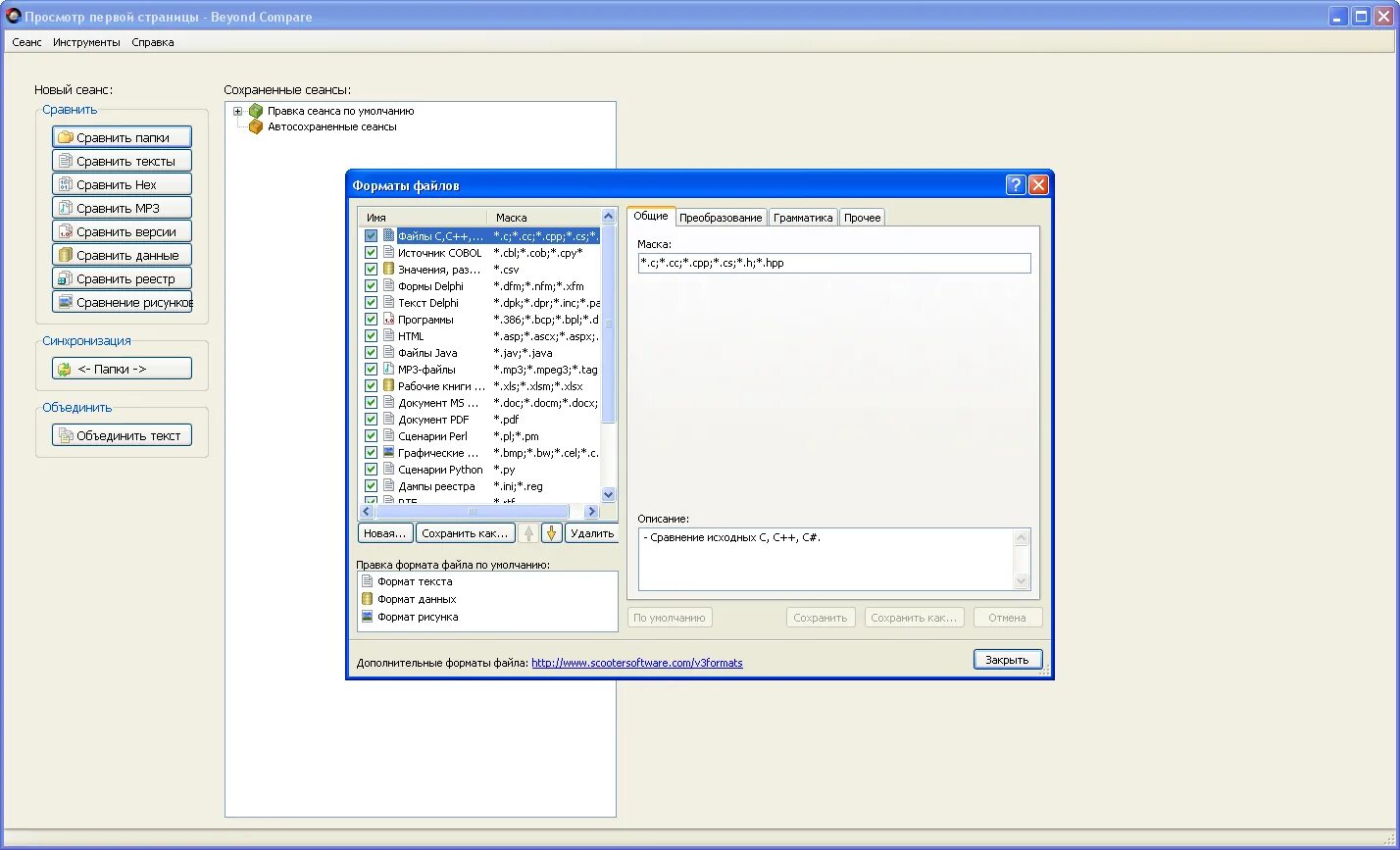Click the Файлы C,C++ file icon
The image size is (1400, 850).
(x=388, y=236)
